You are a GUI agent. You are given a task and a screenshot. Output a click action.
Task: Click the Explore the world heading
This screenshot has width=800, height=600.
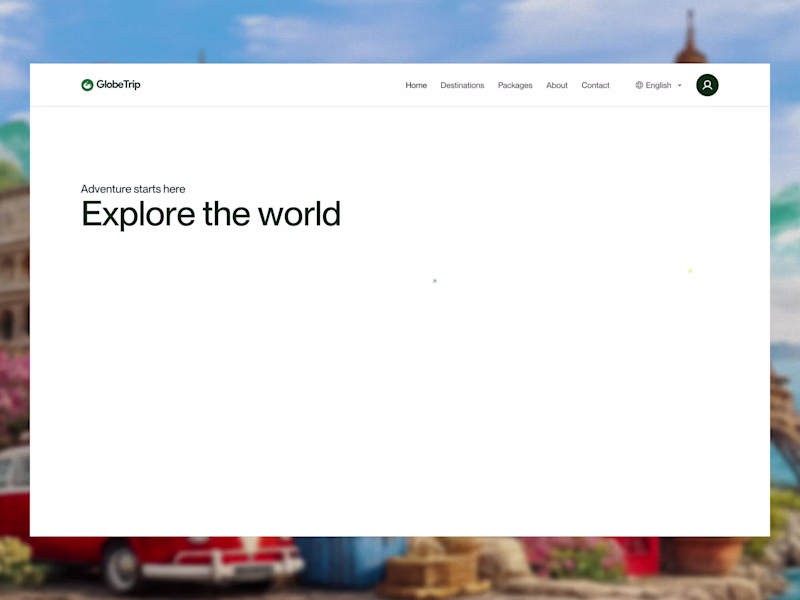click(x=211, y=213)
